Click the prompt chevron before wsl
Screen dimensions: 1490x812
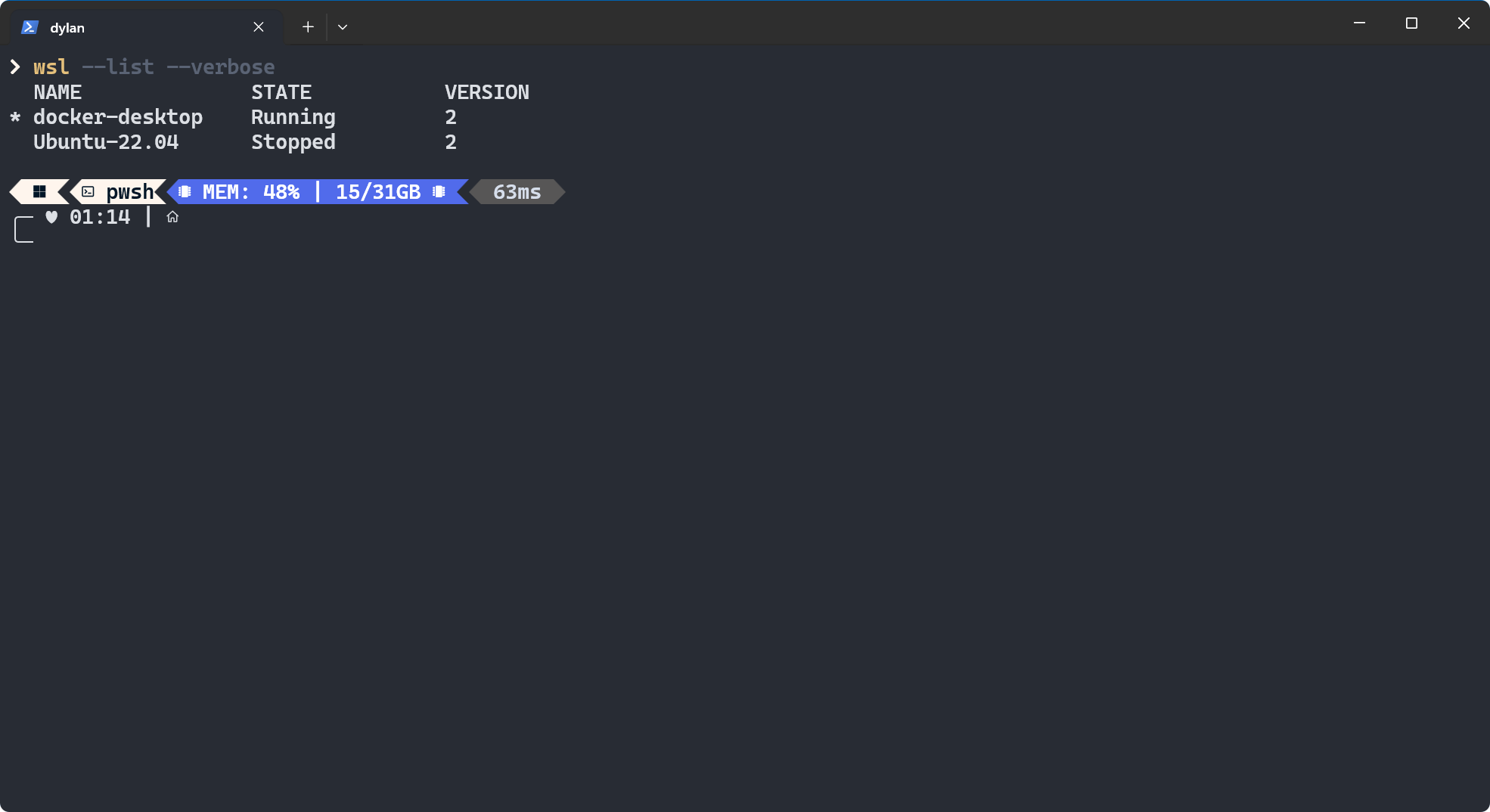[x=15, y=67]
